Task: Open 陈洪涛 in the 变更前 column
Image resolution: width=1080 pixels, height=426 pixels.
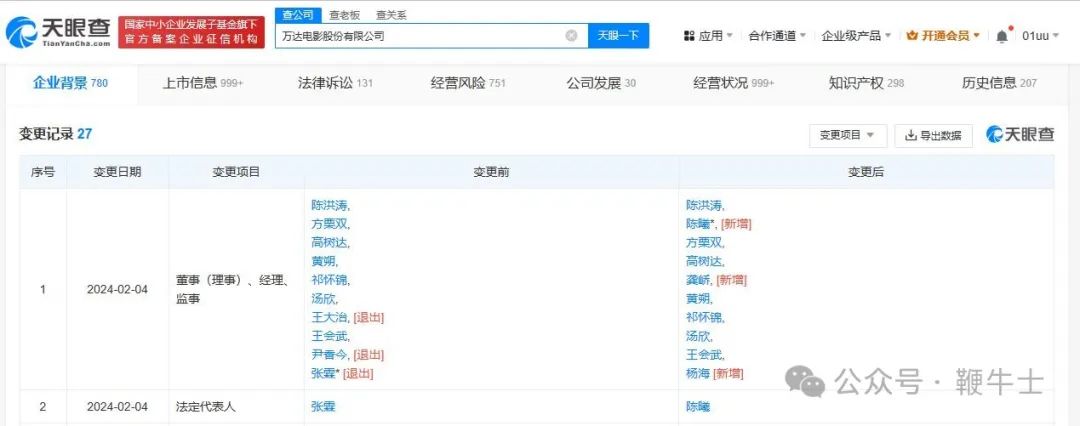Action: pos(330,205)
